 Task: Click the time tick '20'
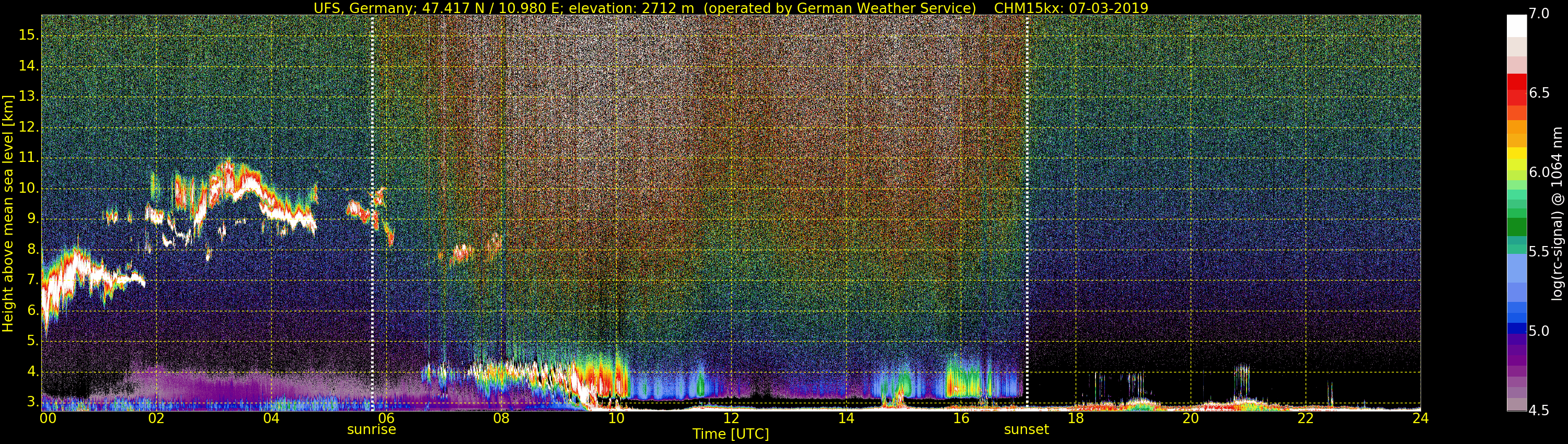click(1191, 418)
